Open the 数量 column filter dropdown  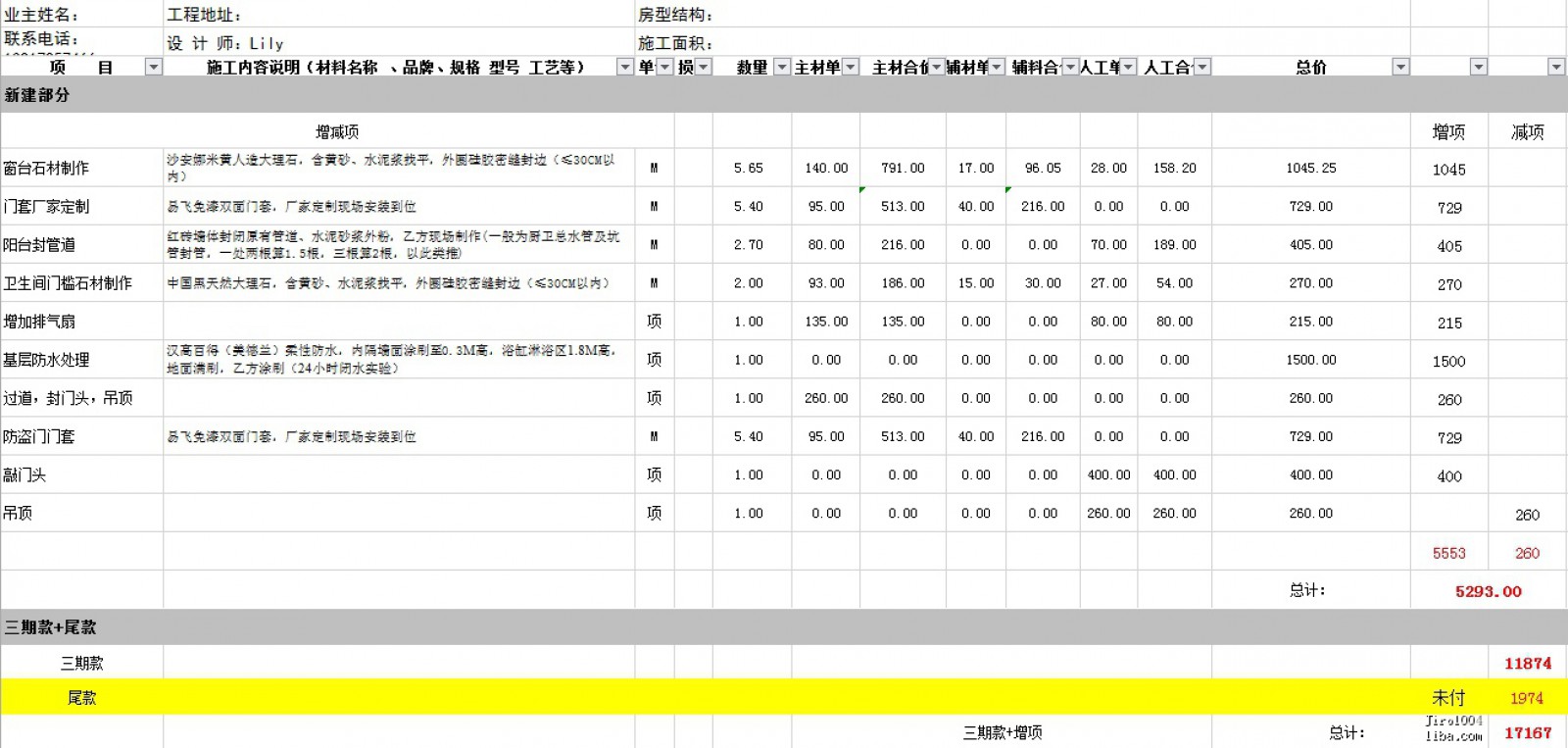click(x=781, y=67)
